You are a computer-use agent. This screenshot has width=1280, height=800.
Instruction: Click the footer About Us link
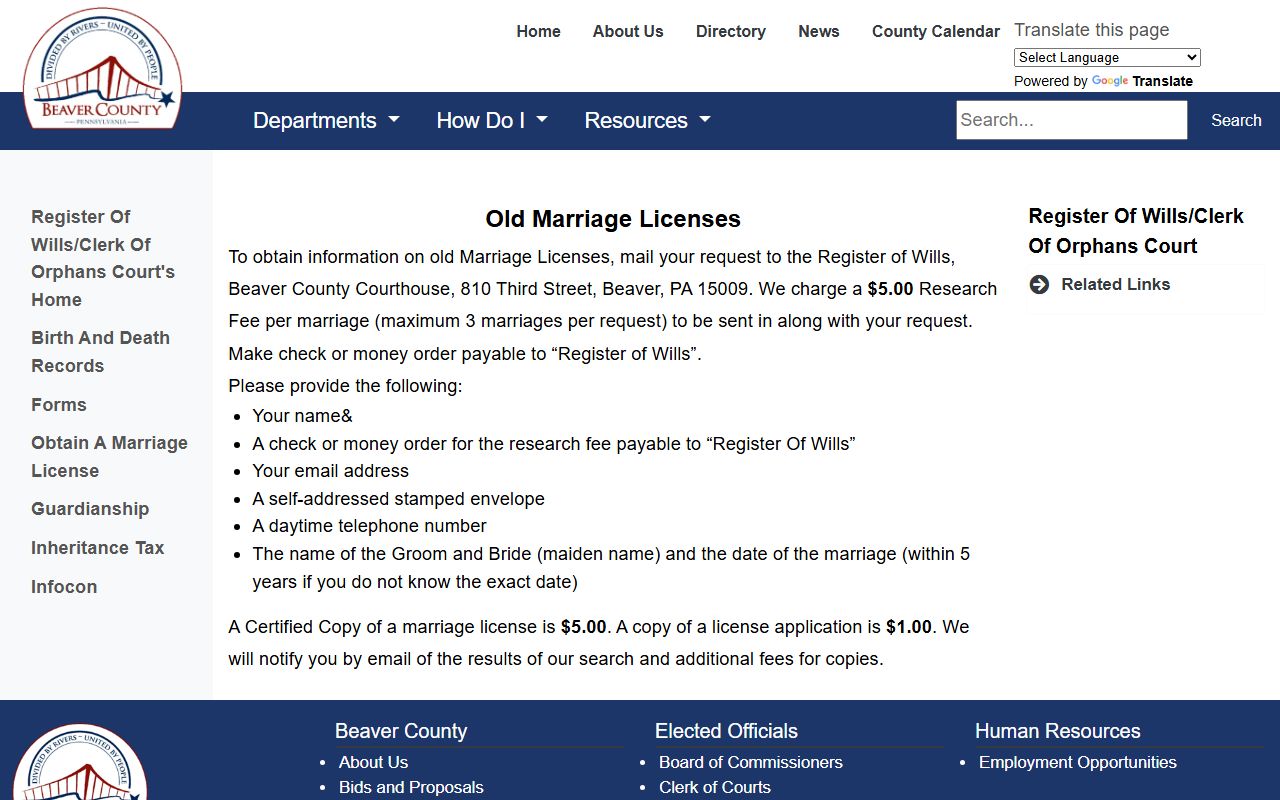(x=373, y=762)
